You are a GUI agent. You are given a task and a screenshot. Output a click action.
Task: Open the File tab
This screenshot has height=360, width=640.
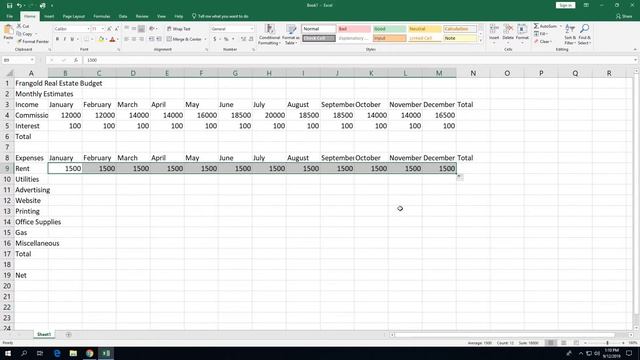tap(9, 16)
